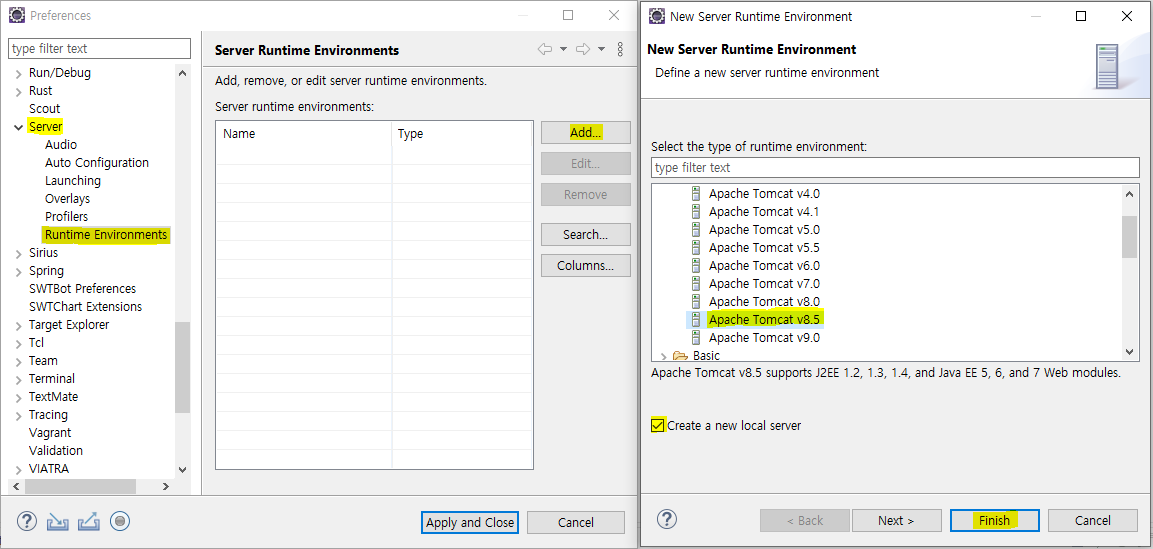
Task: Expand the Team preferences node
Action: pos(18,361)
